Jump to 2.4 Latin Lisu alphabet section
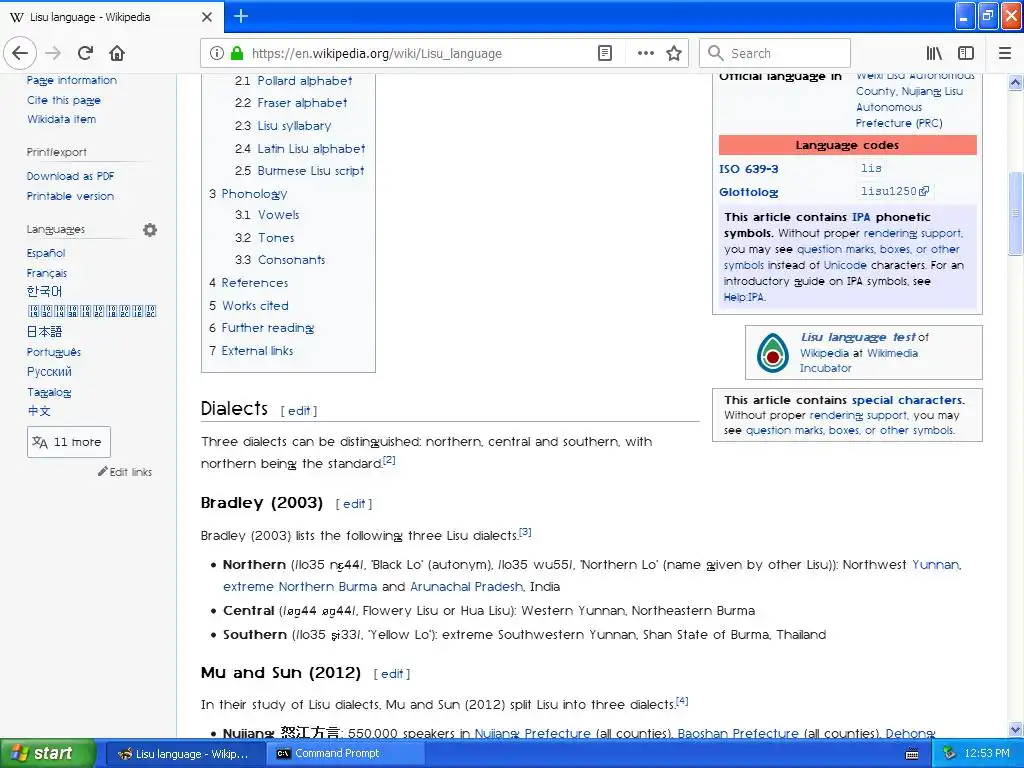1024x768 pixels. pyautogui.click(x=300, y=148)
